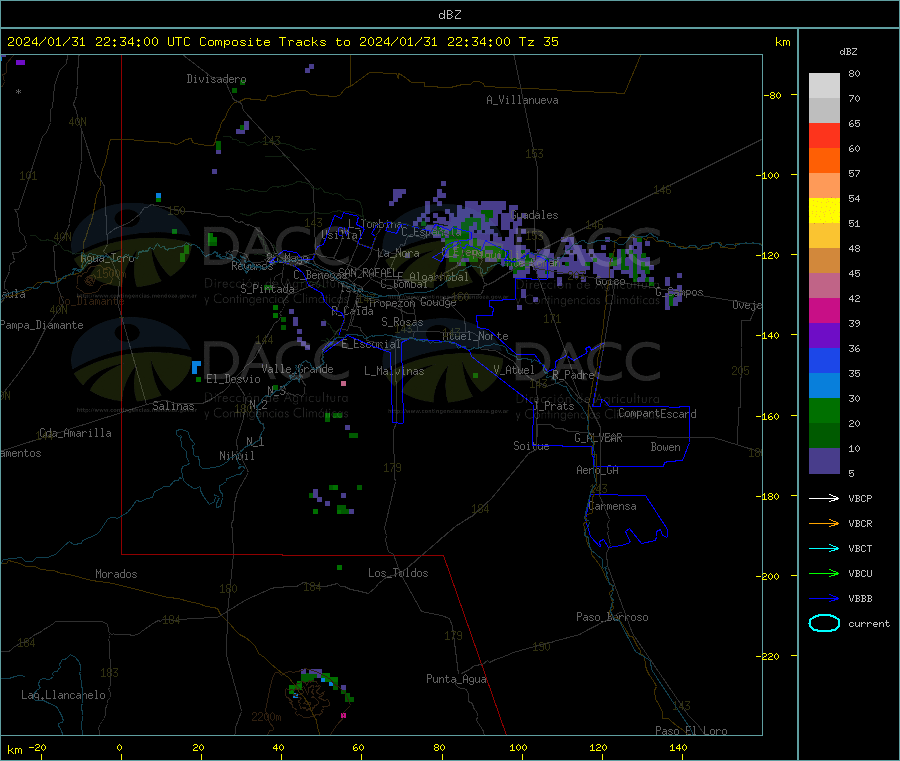
Task: Click the Cda_Amarilla location label
Action: [75, 433]
